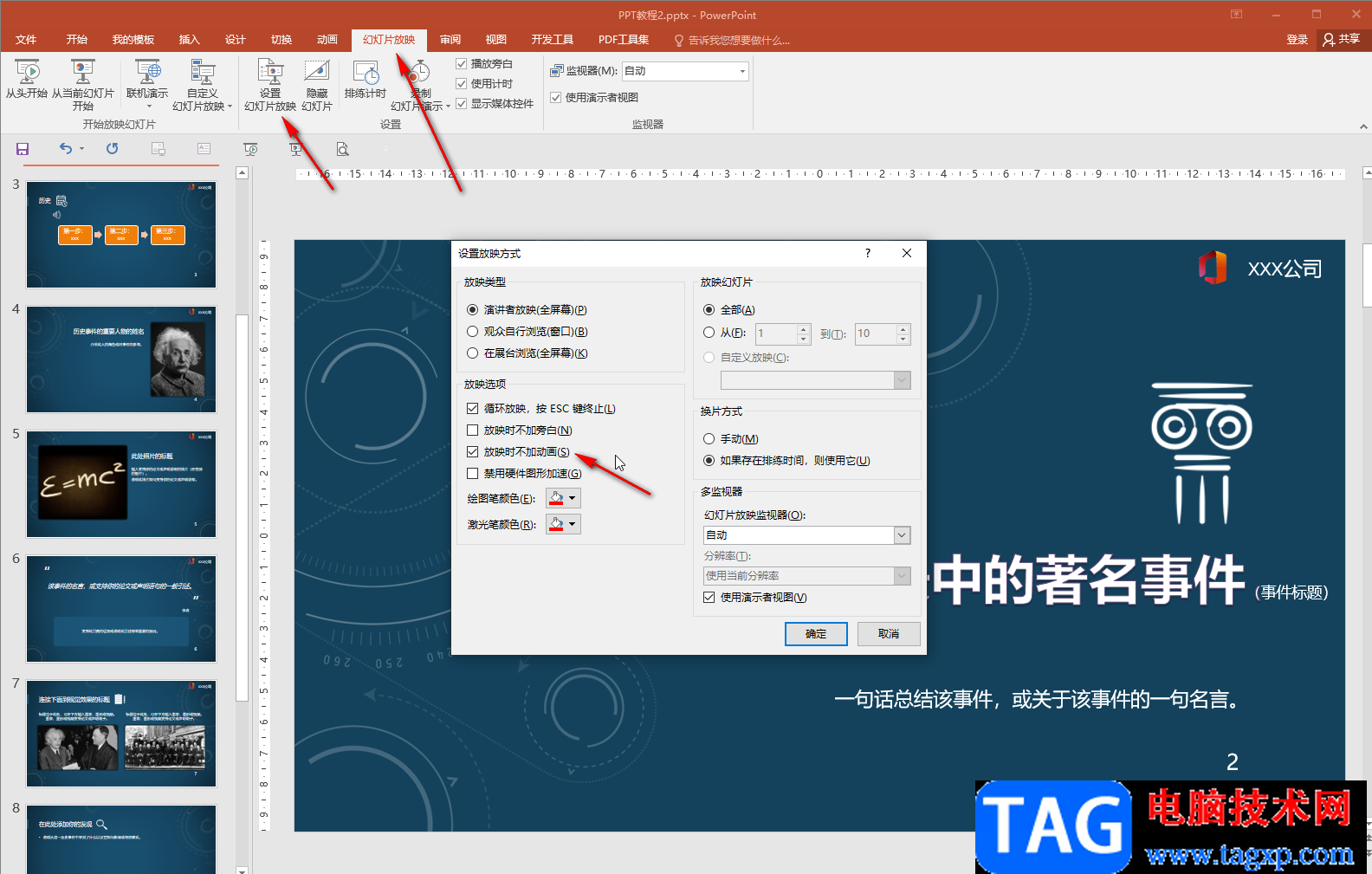This screenshot has width=1372, height=874.
Task: Click 登录 (Sign in) link
Action: click(x=1297, y=40)
